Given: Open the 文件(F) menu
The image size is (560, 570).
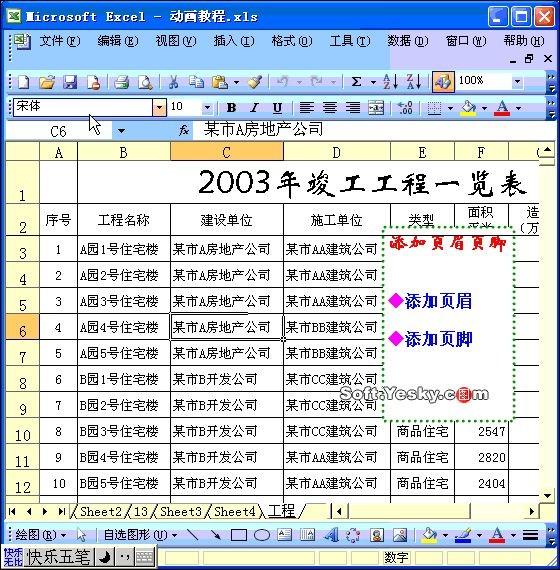Looking at the screenshot, I should (60, 41).
